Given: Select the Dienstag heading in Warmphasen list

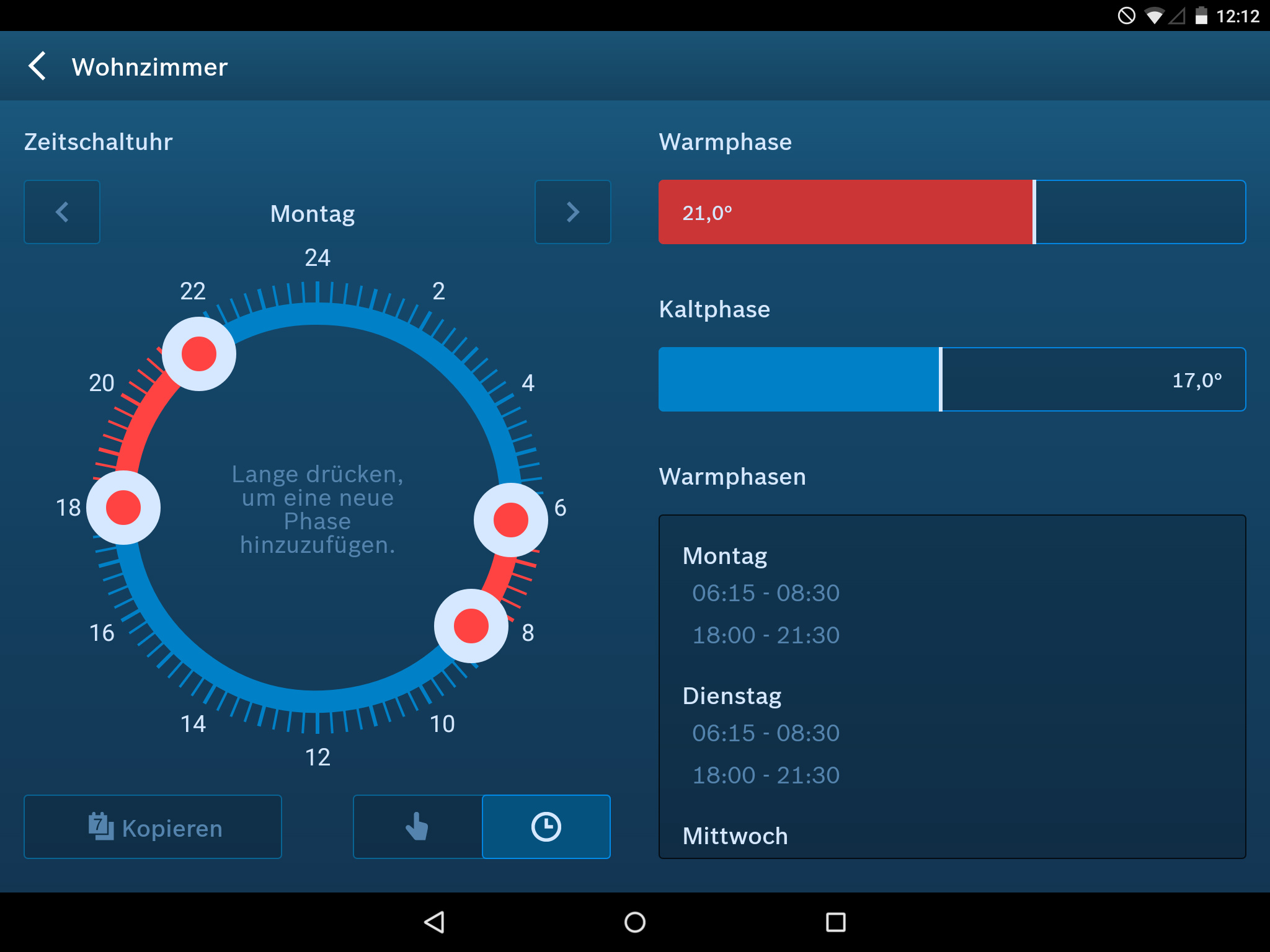Looking at the screenshot, I should point(732,695).
